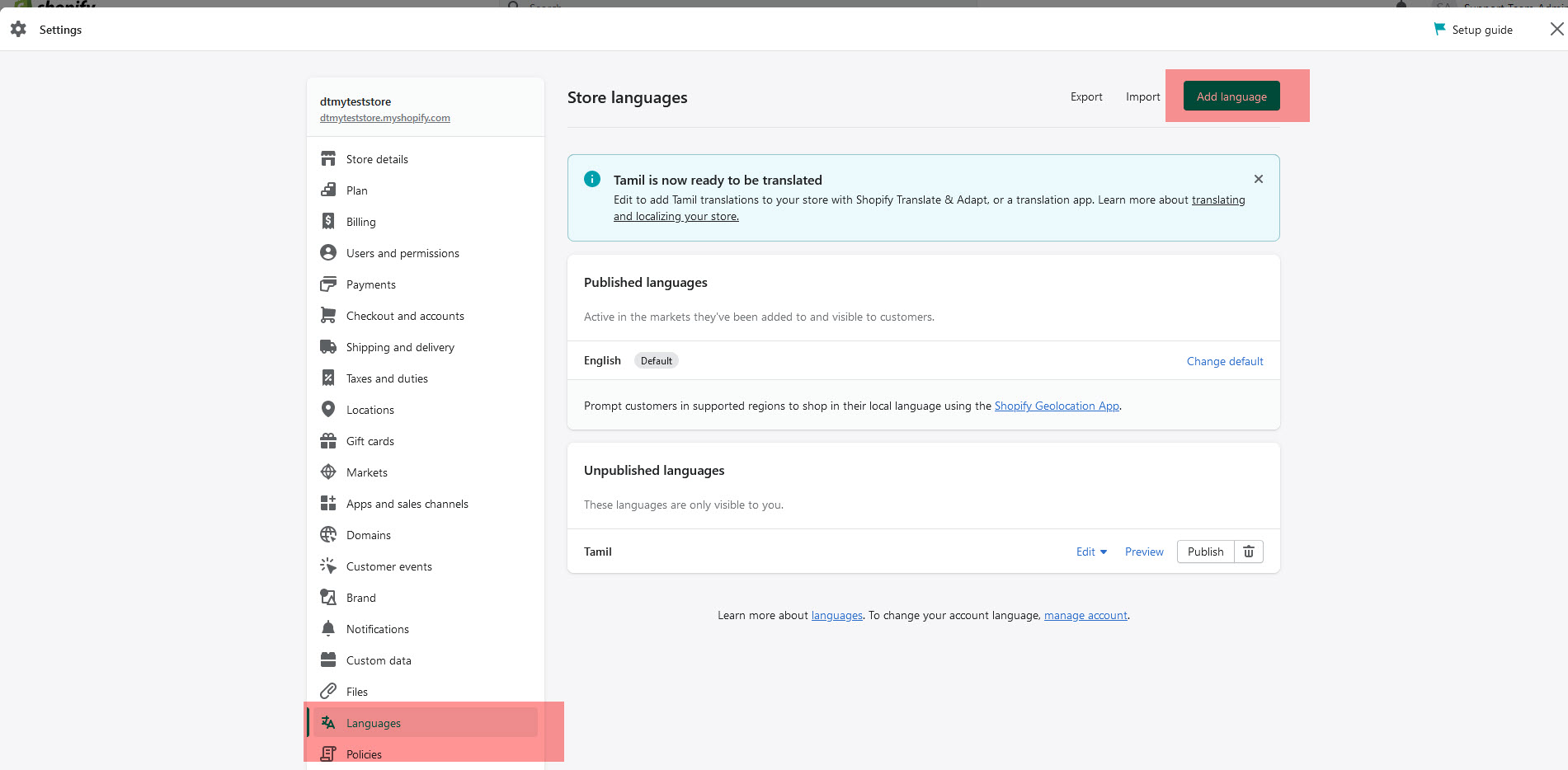Publish the Tamil language
1568x770 pixels.
[1205, 552]
